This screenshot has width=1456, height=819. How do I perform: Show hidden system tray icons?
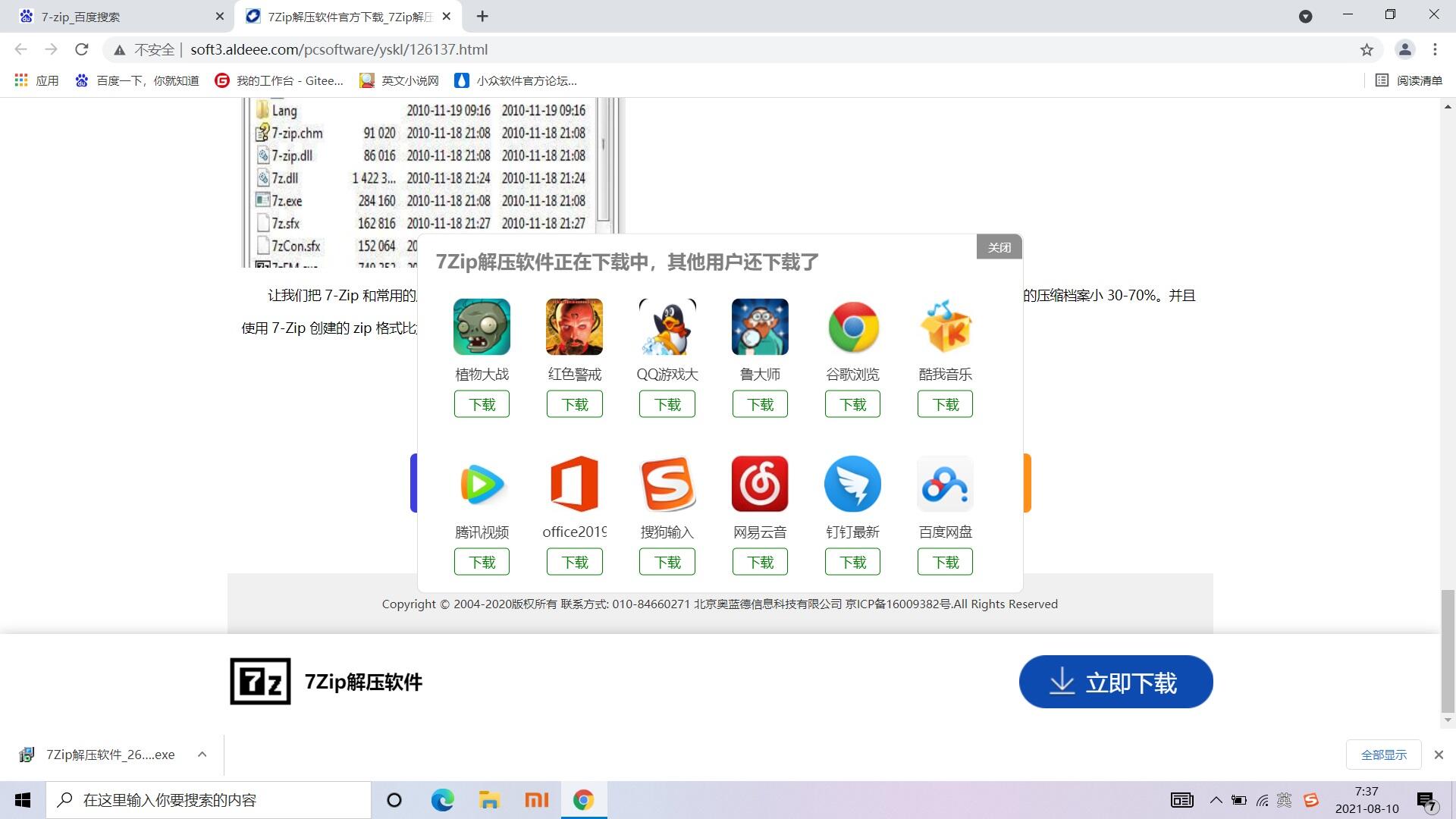coord(1216,799)
